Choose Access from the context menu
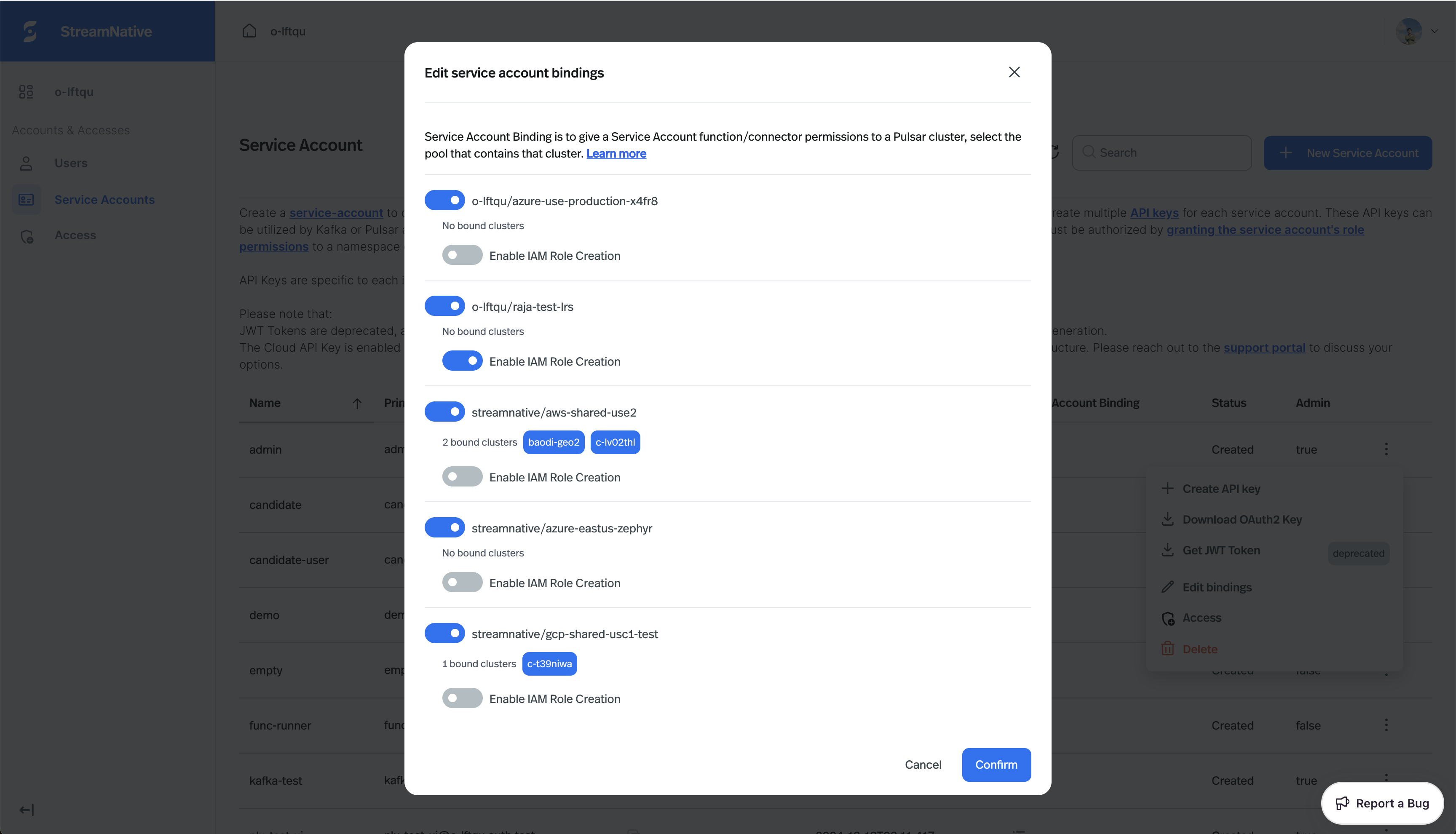 click(x=1169, y=617)
